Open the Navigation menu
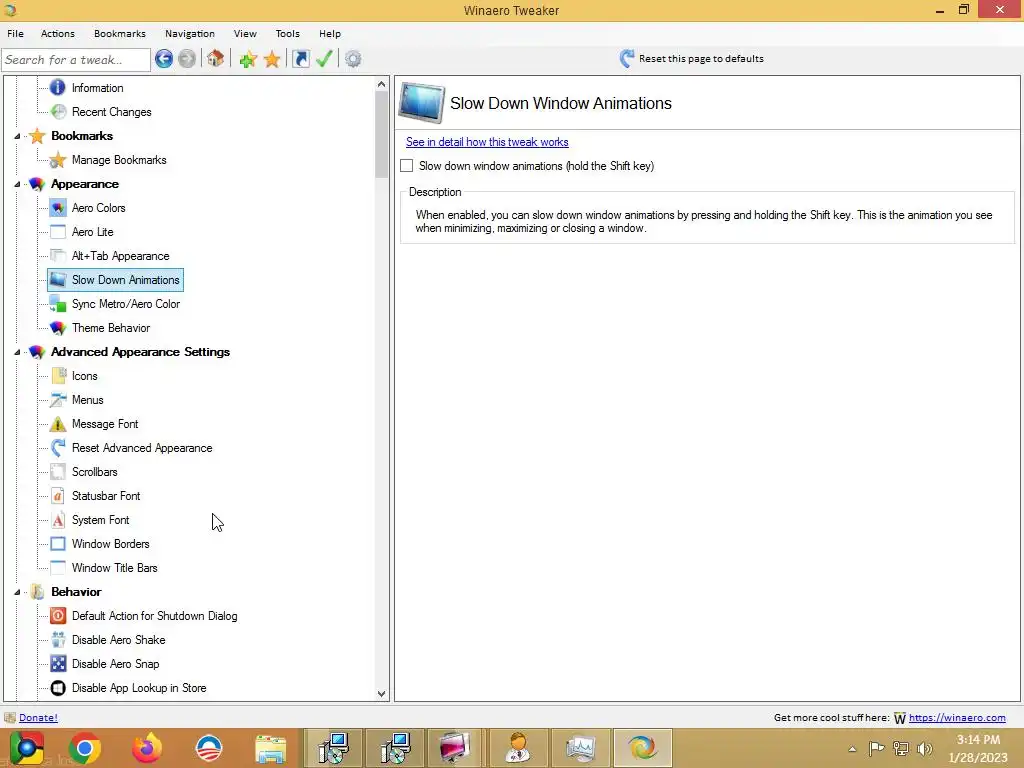 click(189, 33)
